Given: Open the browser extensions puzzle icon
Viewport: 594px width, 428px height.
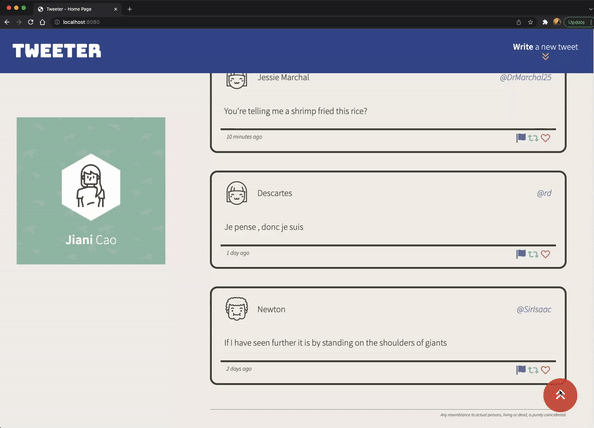Looking at the screenshot, I should pos(545,22).
